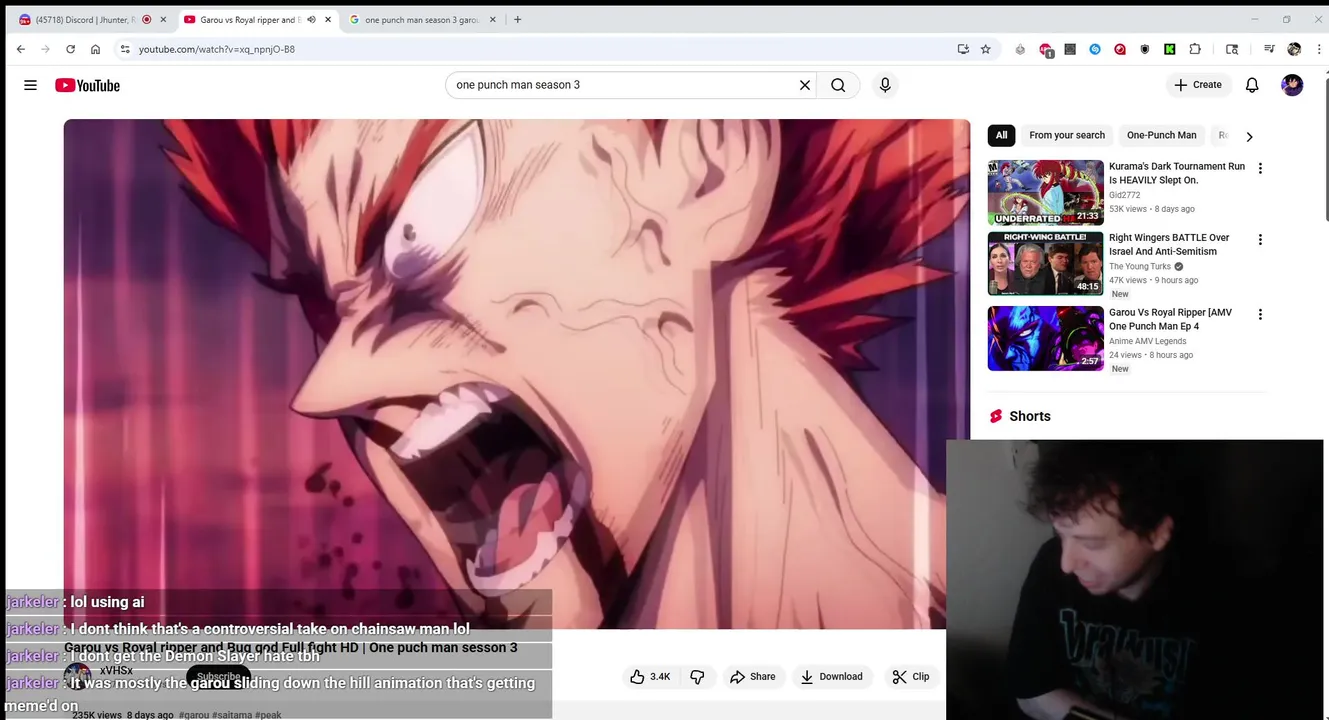Open the YouTube account avatar menu
1329x720 pixels.
[1292, 85]
